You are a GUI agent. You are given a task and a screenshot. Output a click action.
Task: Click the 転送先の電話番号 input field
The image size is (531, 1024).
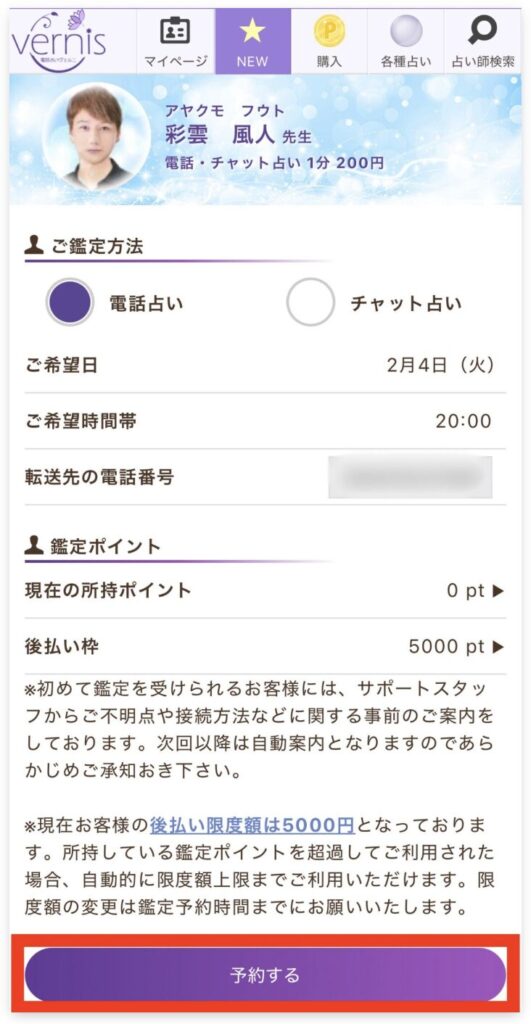(x=410, y=477)
